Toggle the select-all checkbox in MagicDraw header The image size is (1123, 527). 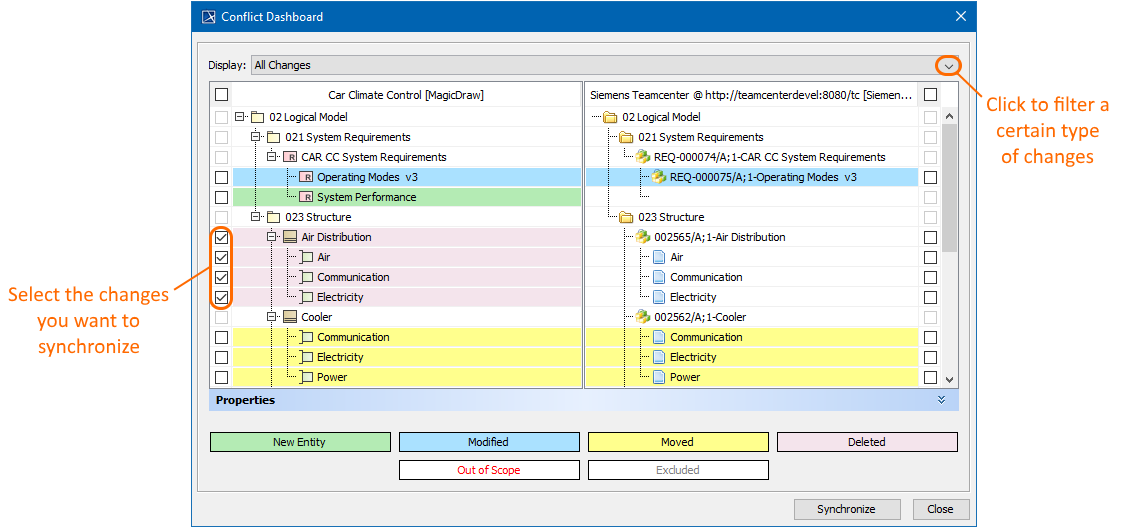(221, 95)
